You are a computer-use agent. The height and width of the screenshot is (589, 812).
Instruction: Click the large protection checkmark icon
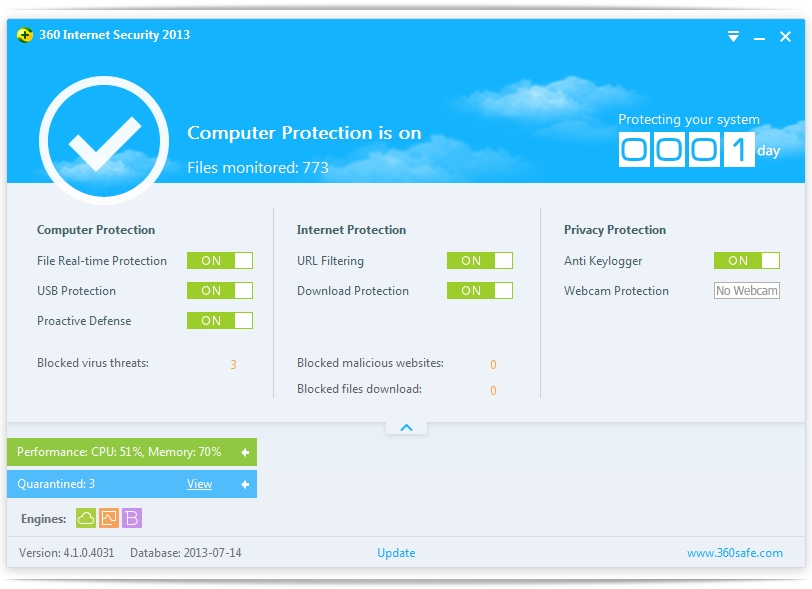[x=104, y=138]
